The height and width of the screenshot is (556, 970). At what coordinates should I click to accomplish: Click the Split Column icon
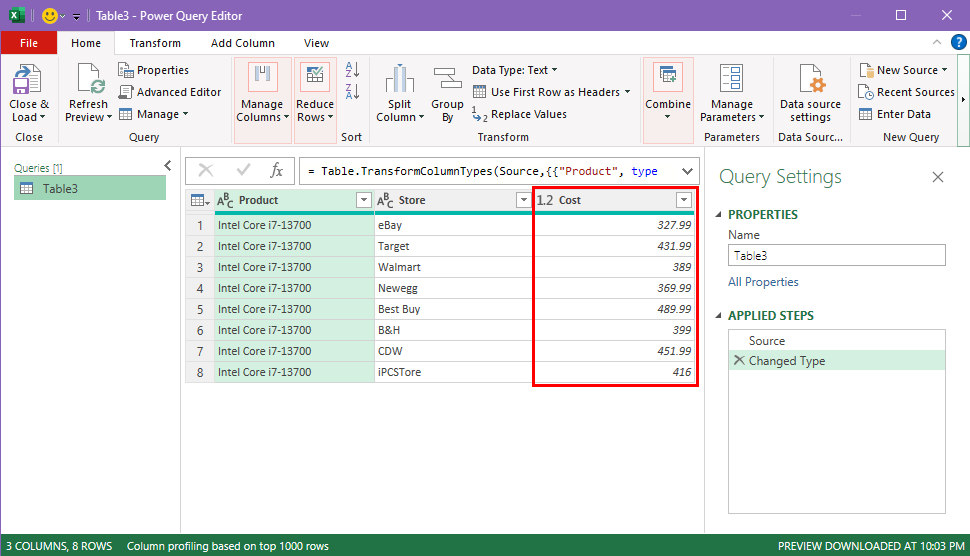[x=400, y=79]
